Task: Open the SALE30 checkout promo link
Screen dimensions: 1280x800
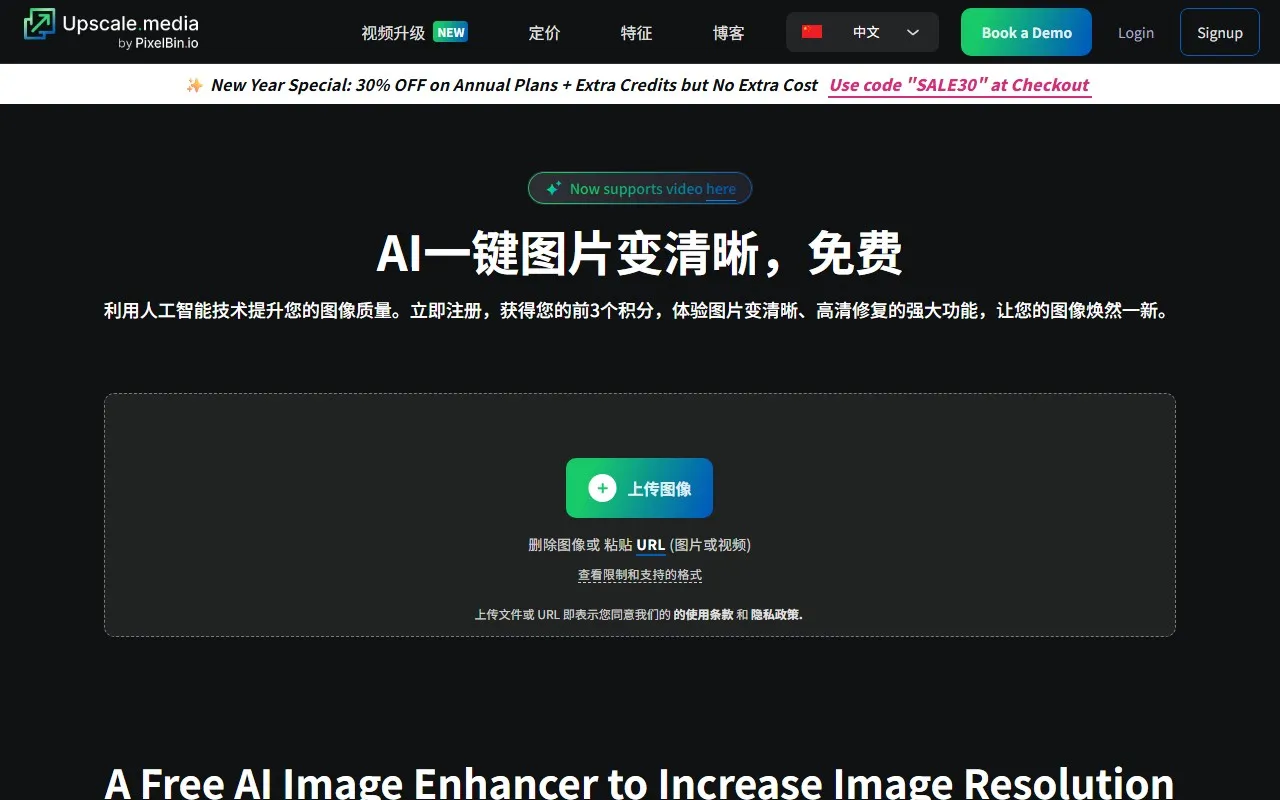Action: pyautogui.click(x=959, y=85)
